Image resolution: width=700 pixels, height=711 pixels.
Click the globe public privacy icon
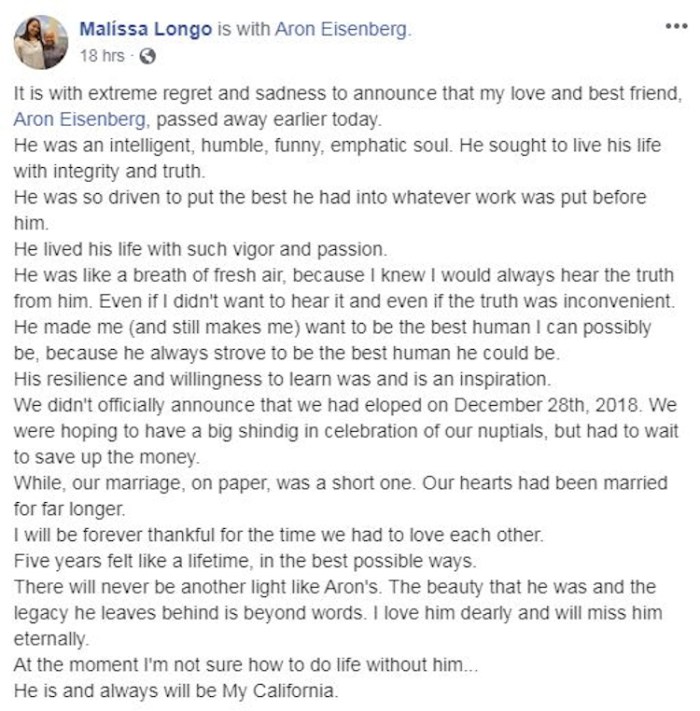click(148, 57)
